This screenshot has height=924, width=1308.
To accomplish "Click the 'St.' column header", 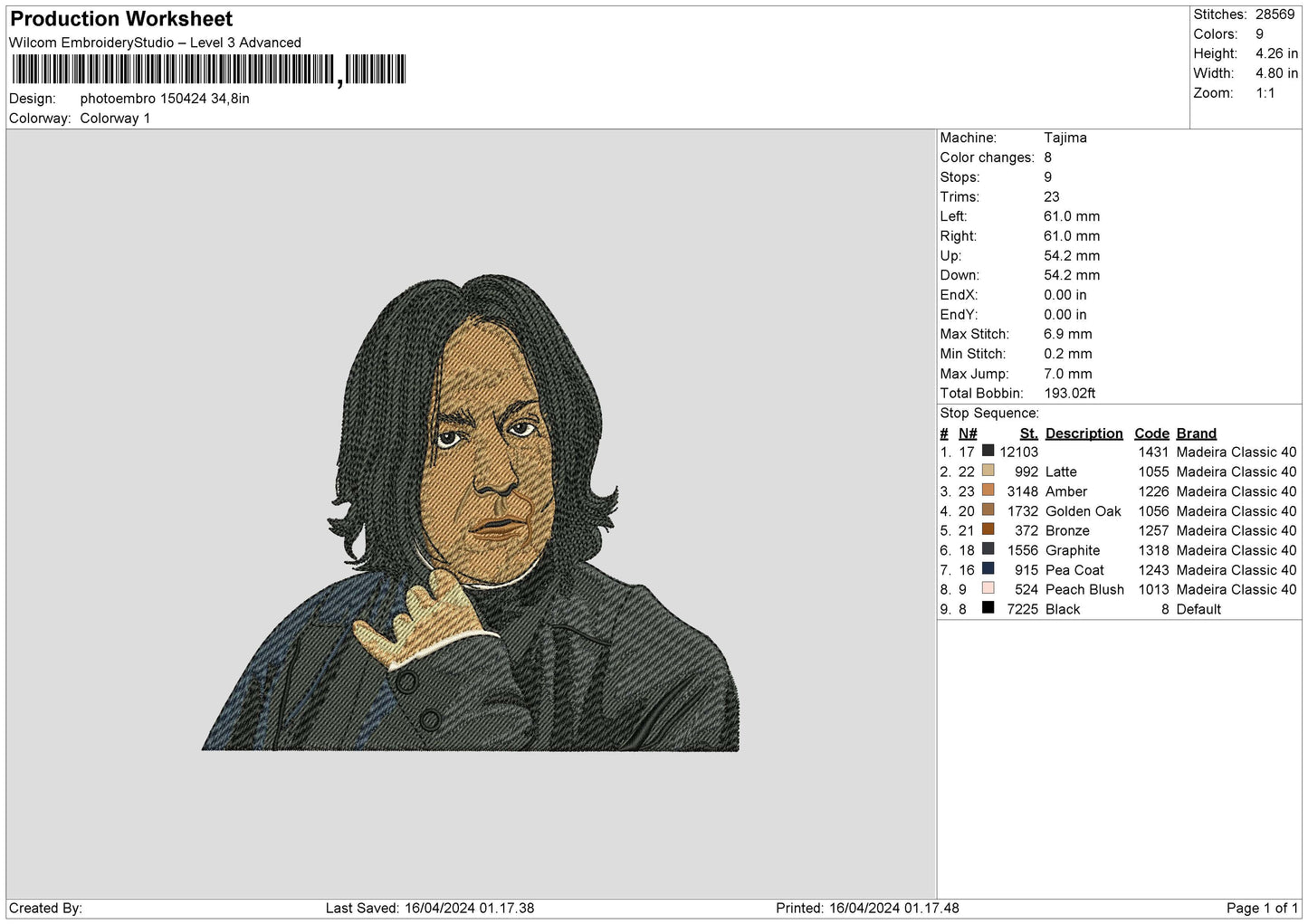I will click(x=1028, y=433).
